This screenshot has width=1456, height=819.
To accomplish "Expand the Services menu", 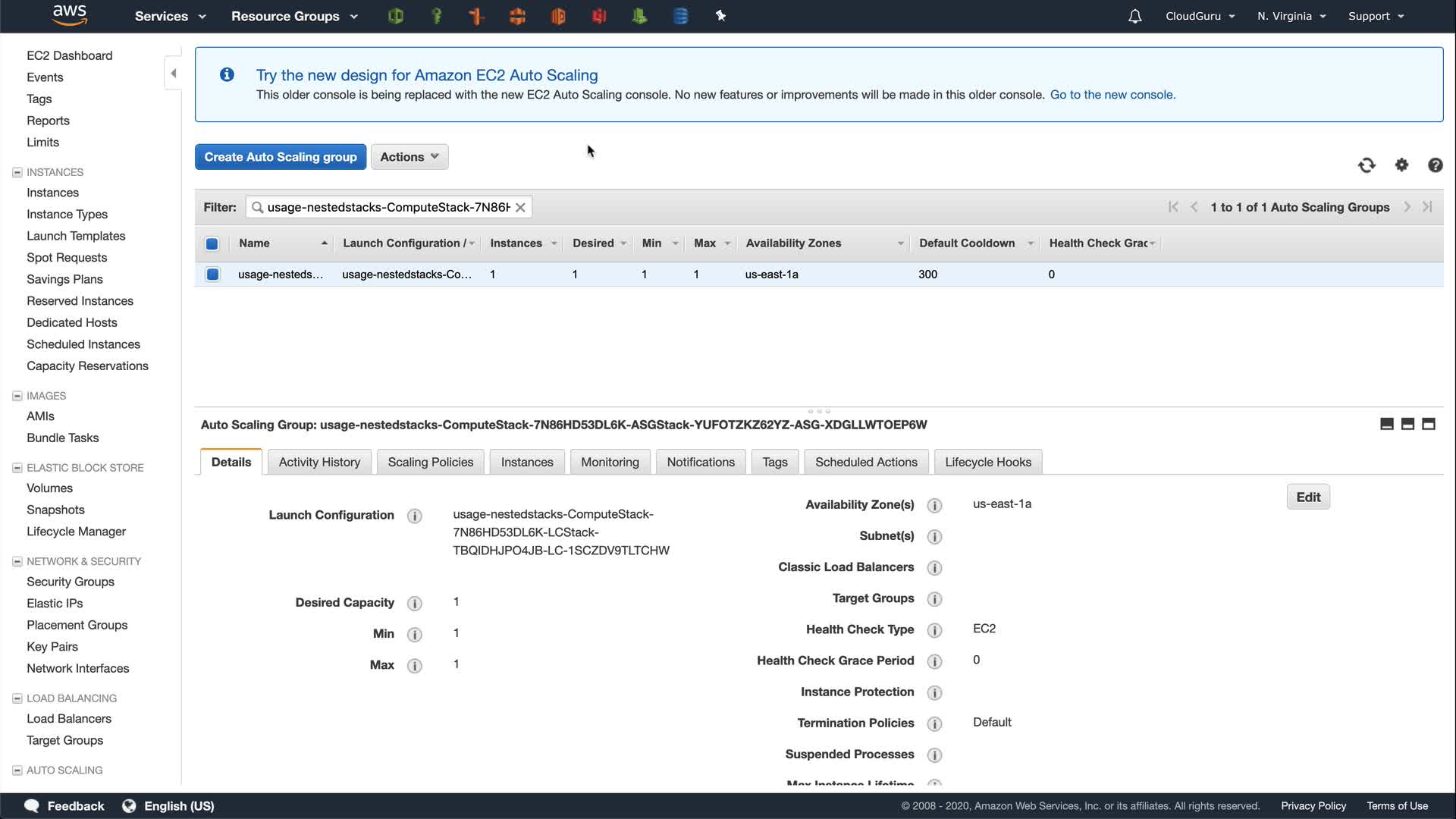I will (x=170, y=16).
